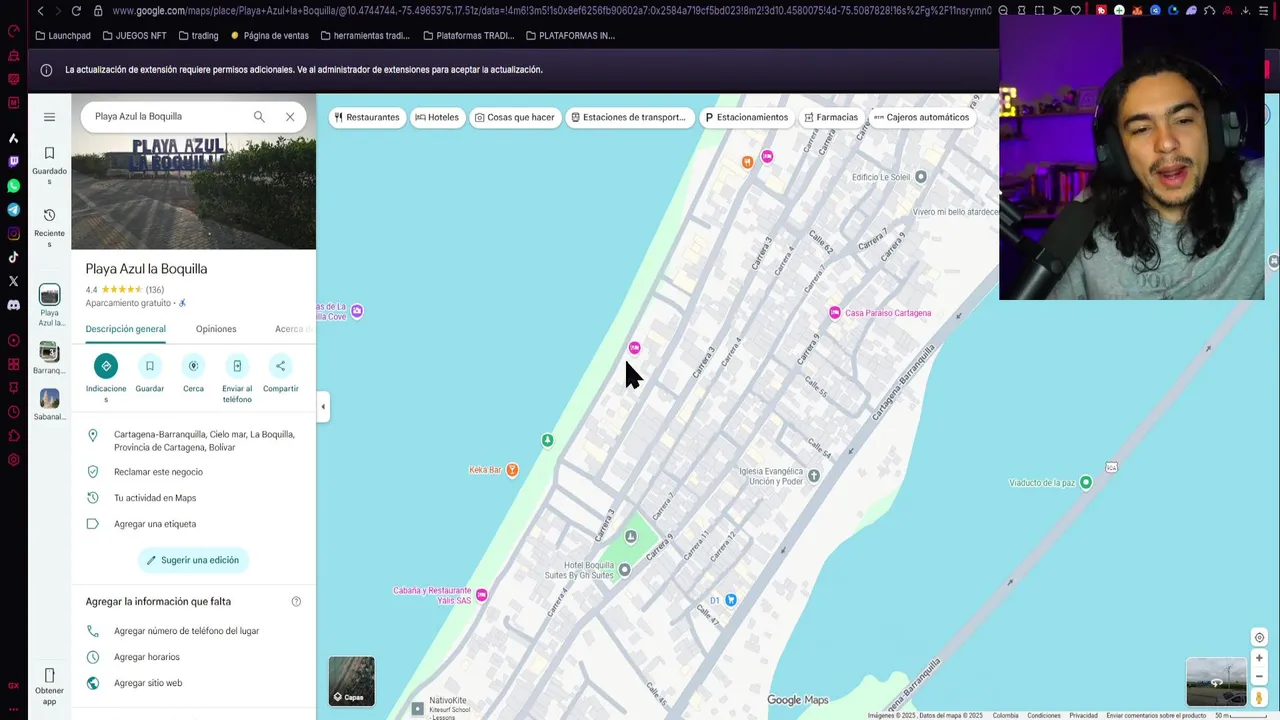1280x720 pixels.
Task: Click the help icon beside Agregar la información
Action: 296,602
